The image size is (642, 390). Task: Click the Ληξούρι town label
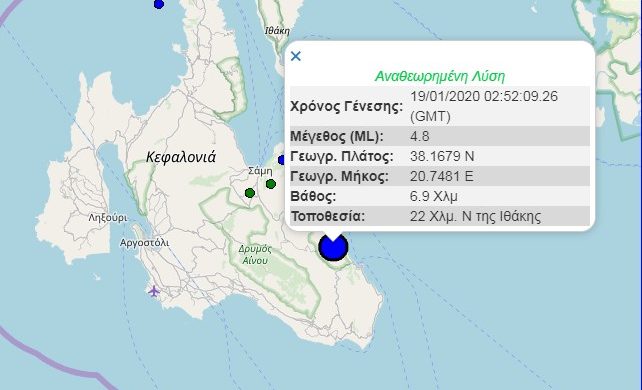(108, 218)
